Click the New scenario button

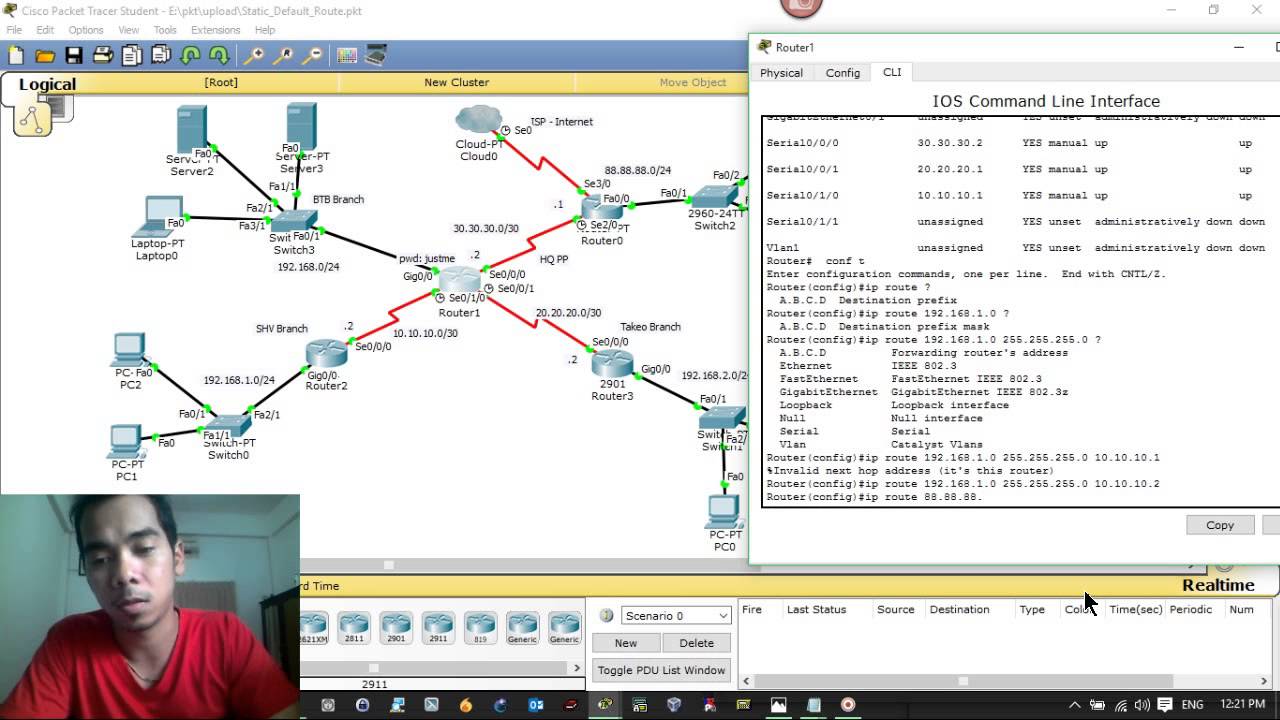click(x=626, y=643)
